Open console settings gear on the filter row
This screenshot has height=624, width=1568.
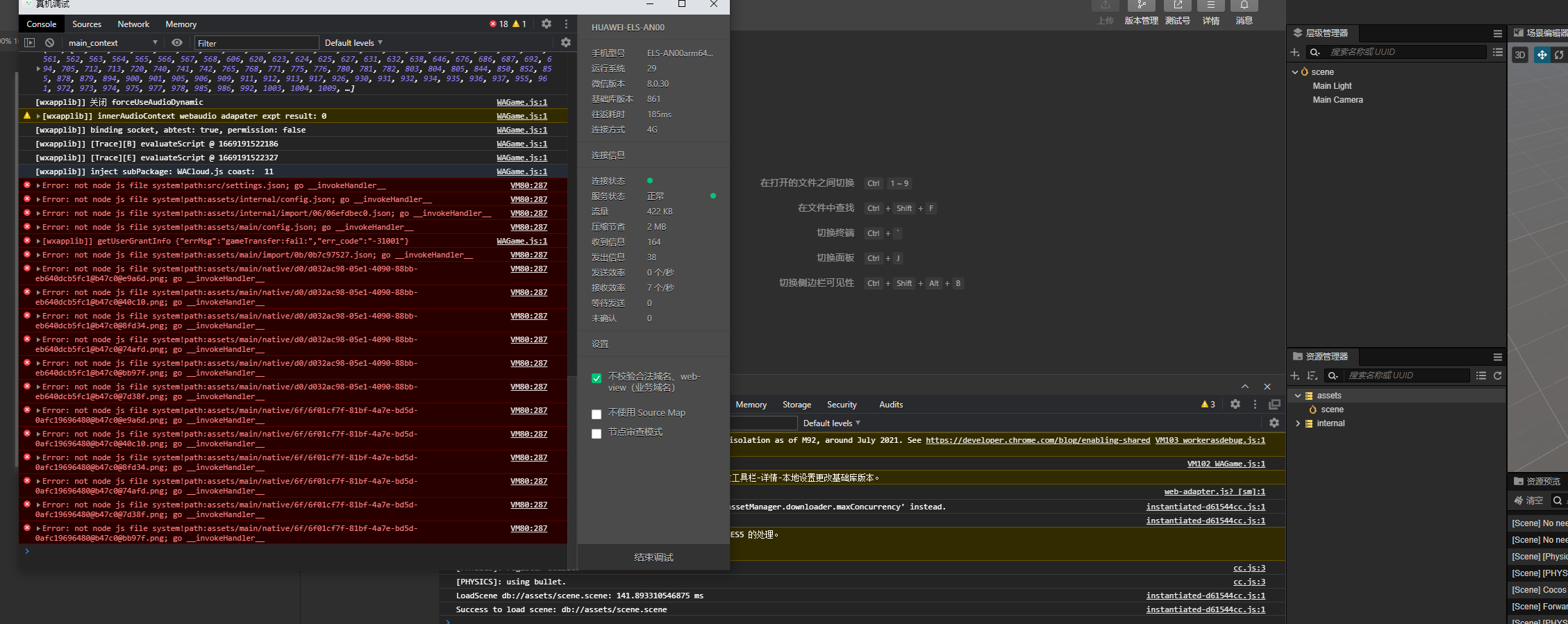566,42
